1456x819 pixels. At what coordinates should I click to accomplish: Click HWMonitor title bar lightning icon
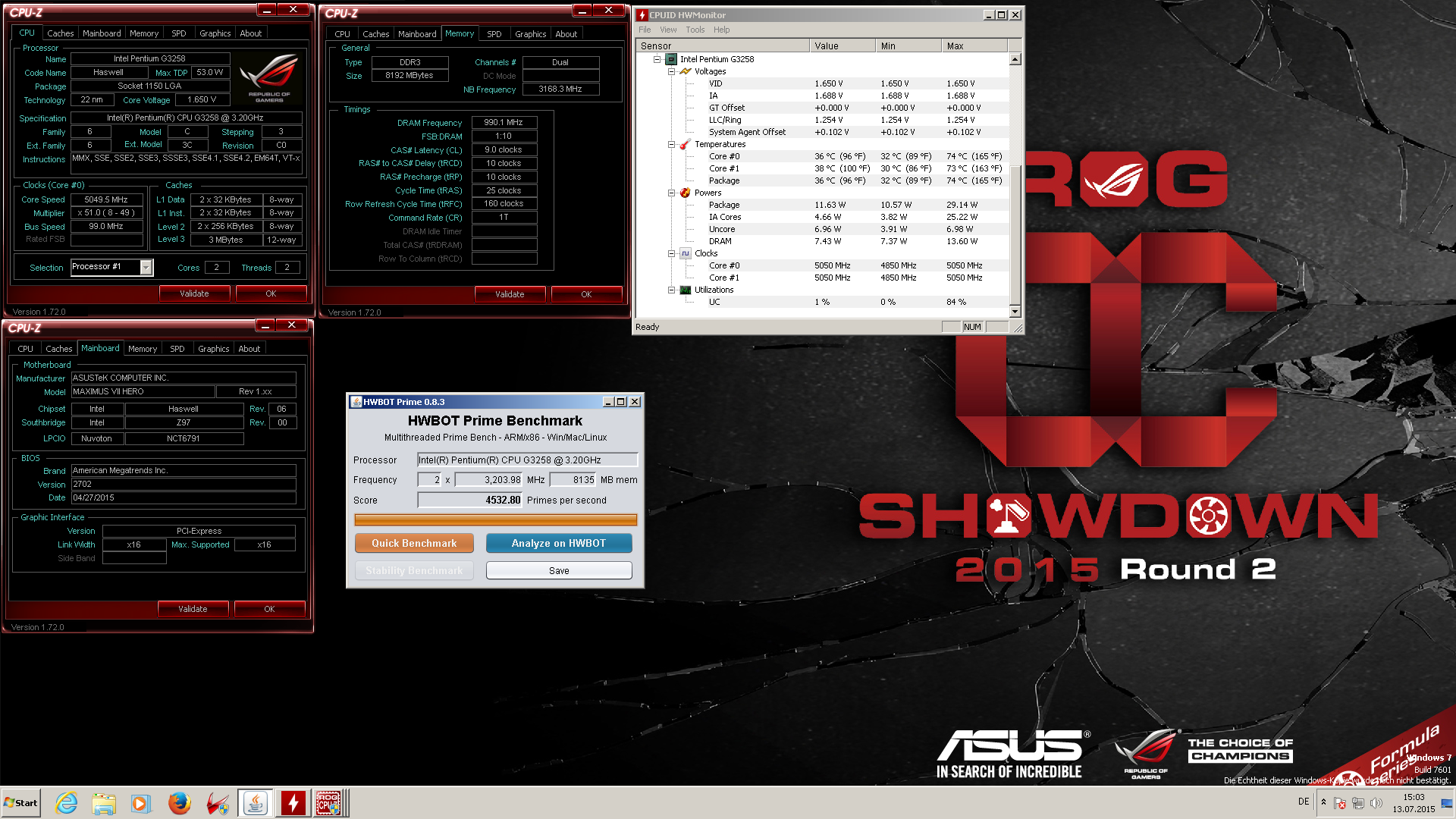pos(642,15)
